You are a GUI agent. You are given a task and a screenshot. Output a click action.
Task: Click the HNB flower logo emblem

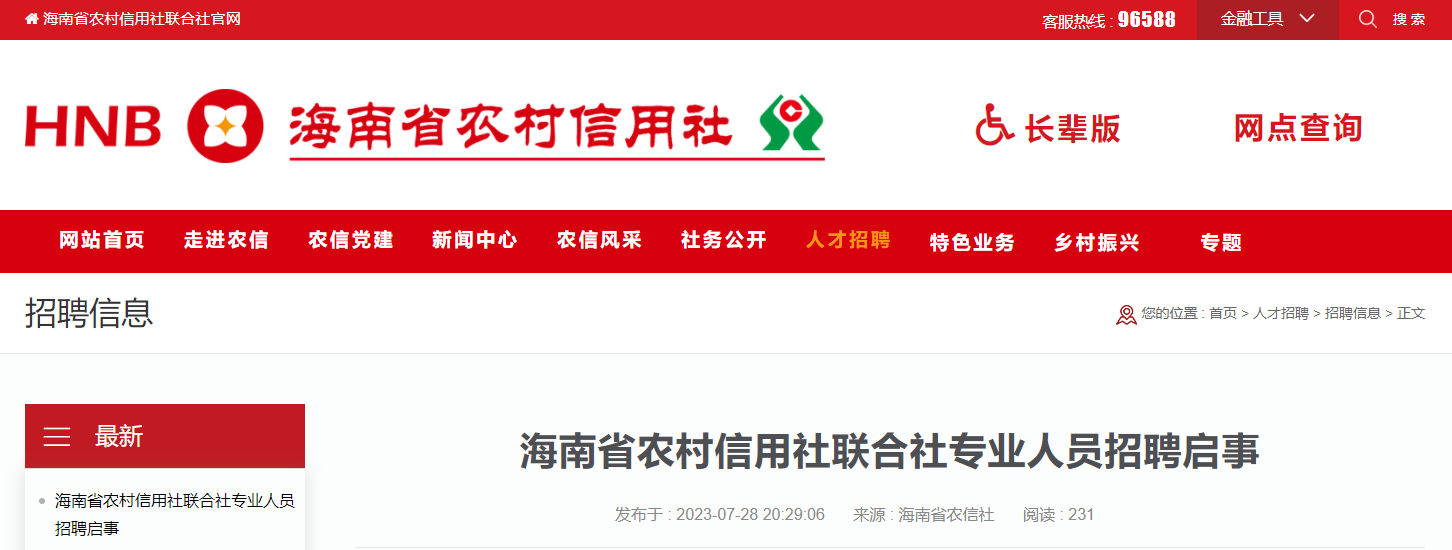click(226, 126)
